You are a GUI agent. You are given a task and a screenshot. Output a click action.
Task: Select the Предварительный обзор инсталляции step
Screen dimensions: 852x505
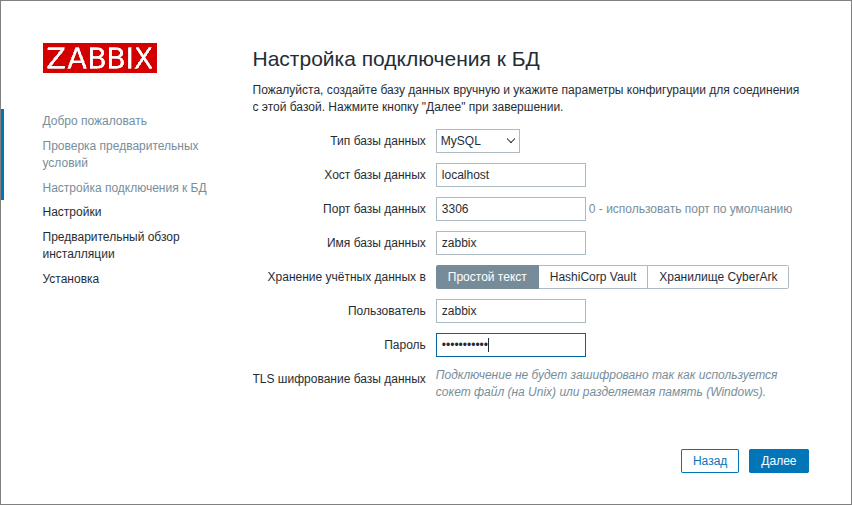tap(111, 245)
